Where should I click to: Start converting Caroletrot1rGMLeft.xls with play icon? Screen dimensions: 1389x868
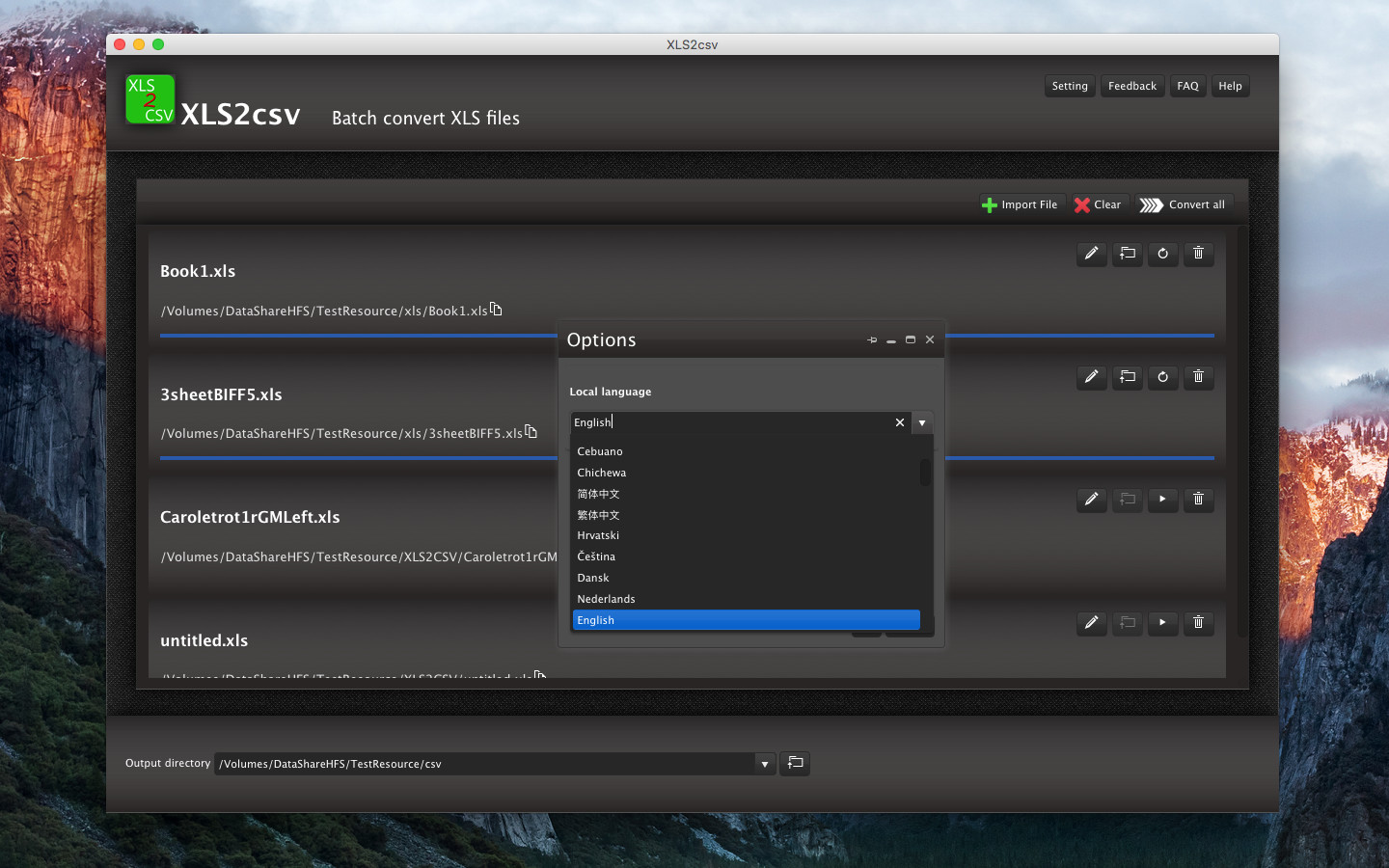pos(1162,500)
